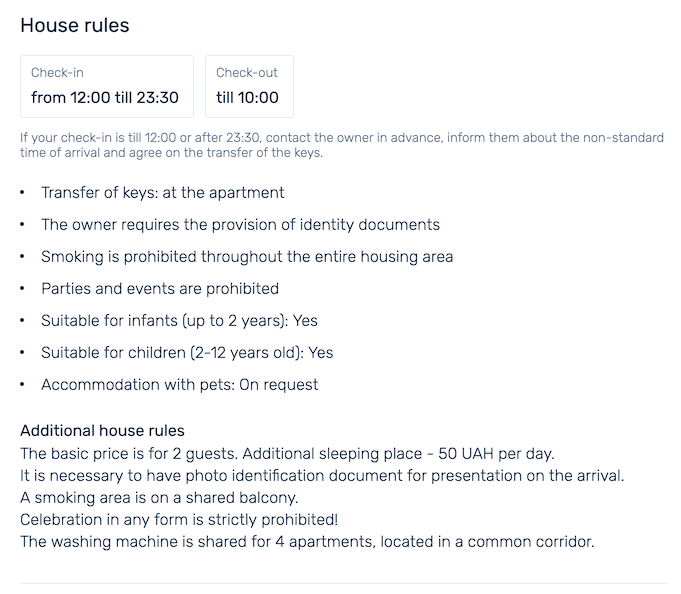Click the 'Suitable for infants' rule
Screen dimensions: 681x594
click(x=179, y=321)
